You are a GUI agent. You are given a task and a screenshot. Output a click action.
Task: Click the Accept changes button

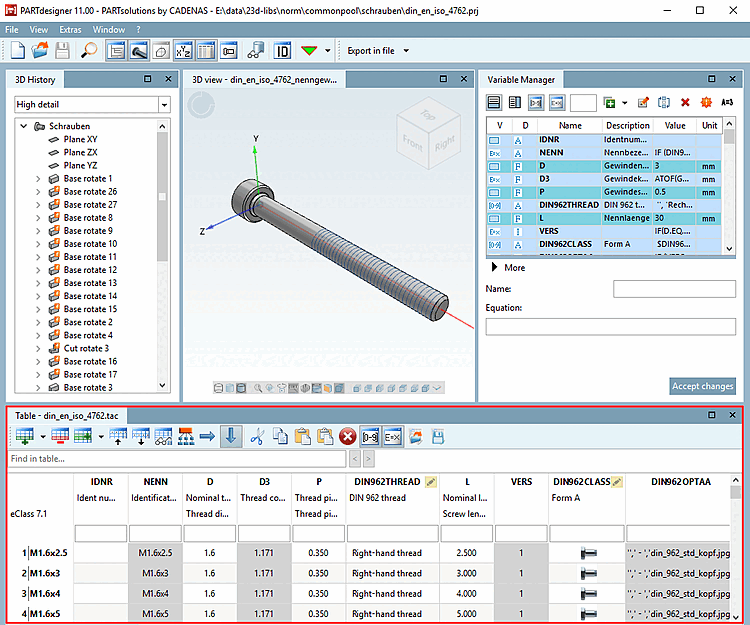point(702,386)
